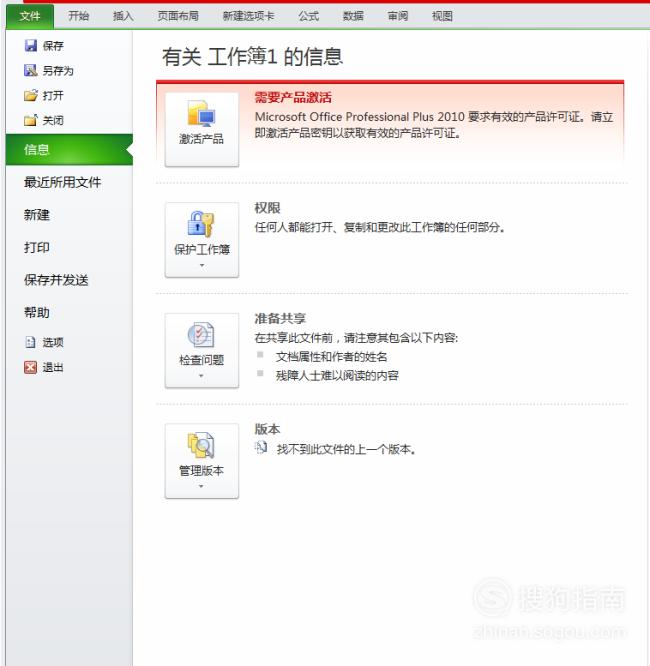Click the Activate Product computer icon
The image size is (650, 666).
[201, 113]
